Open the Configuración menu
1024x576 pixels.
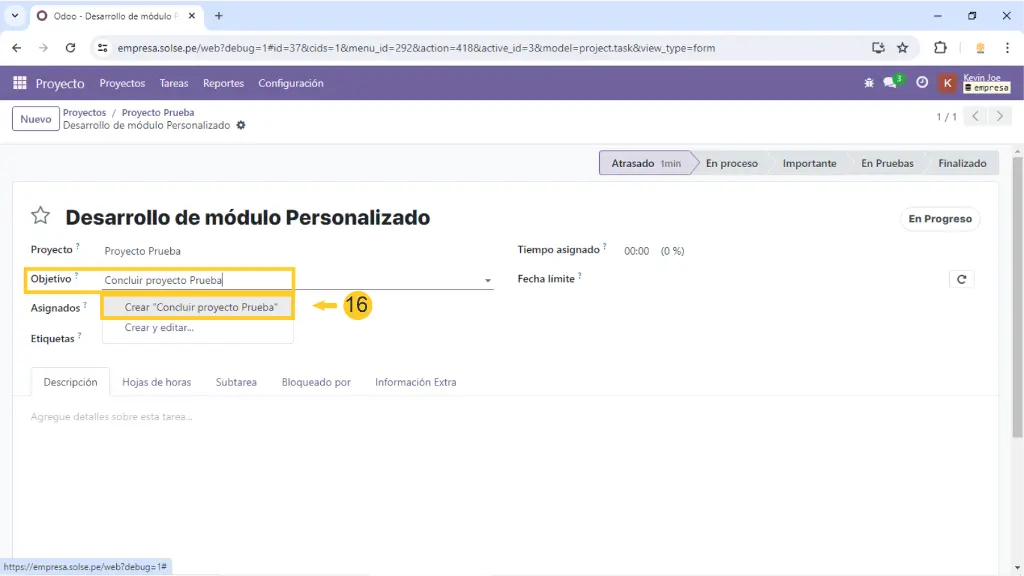(290, 83)
